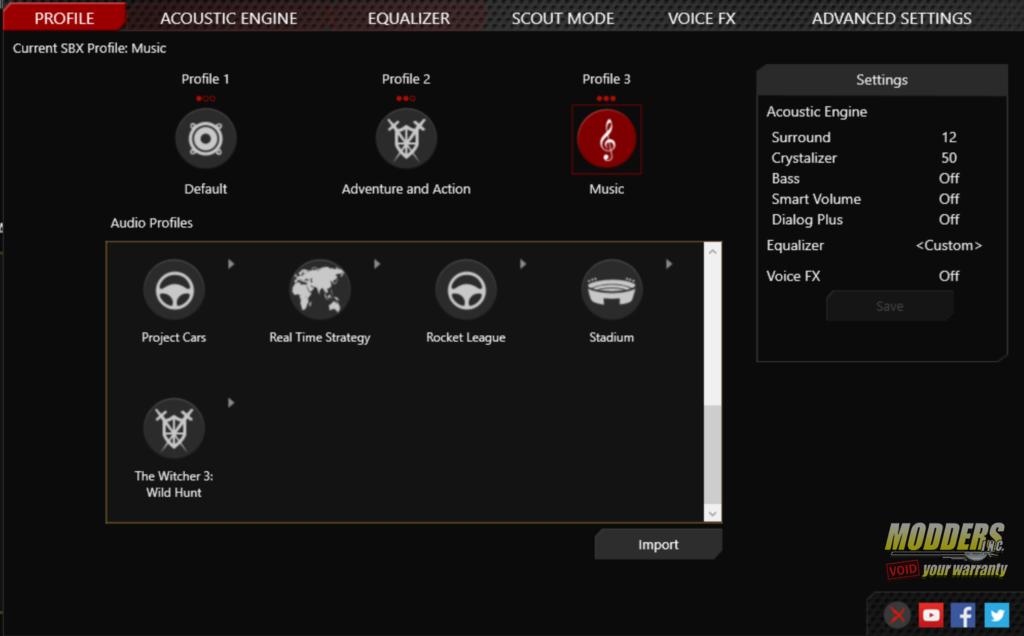The width and height of the screenshot is (1024, 636).
Task: Select the Music treble clef profile
Action: 606,139
